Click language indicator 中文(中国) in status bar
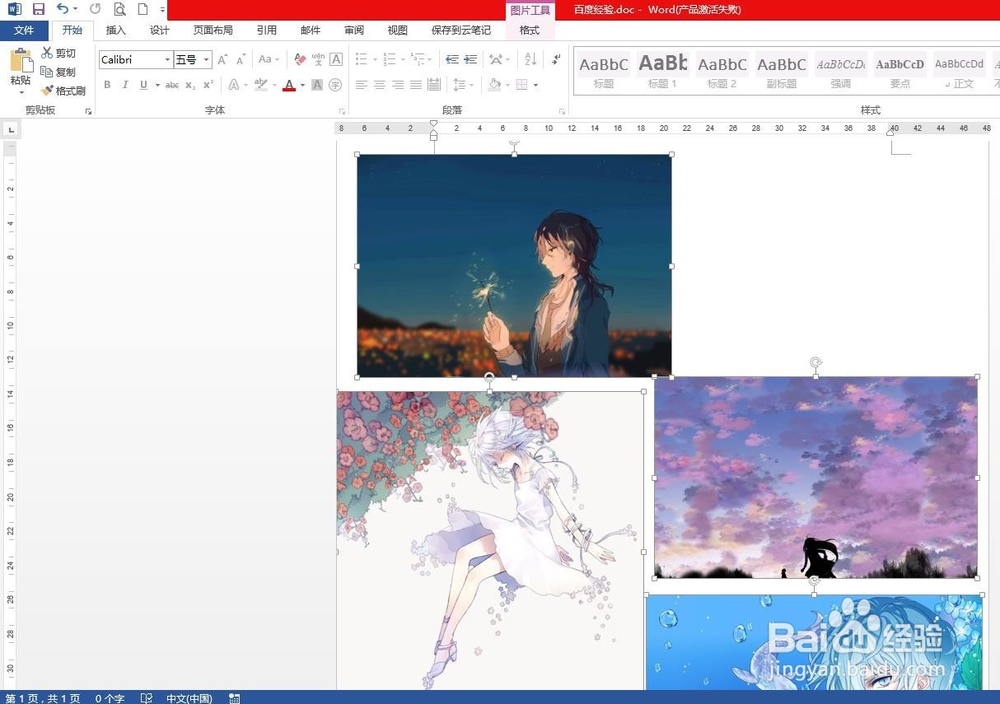 189,698
